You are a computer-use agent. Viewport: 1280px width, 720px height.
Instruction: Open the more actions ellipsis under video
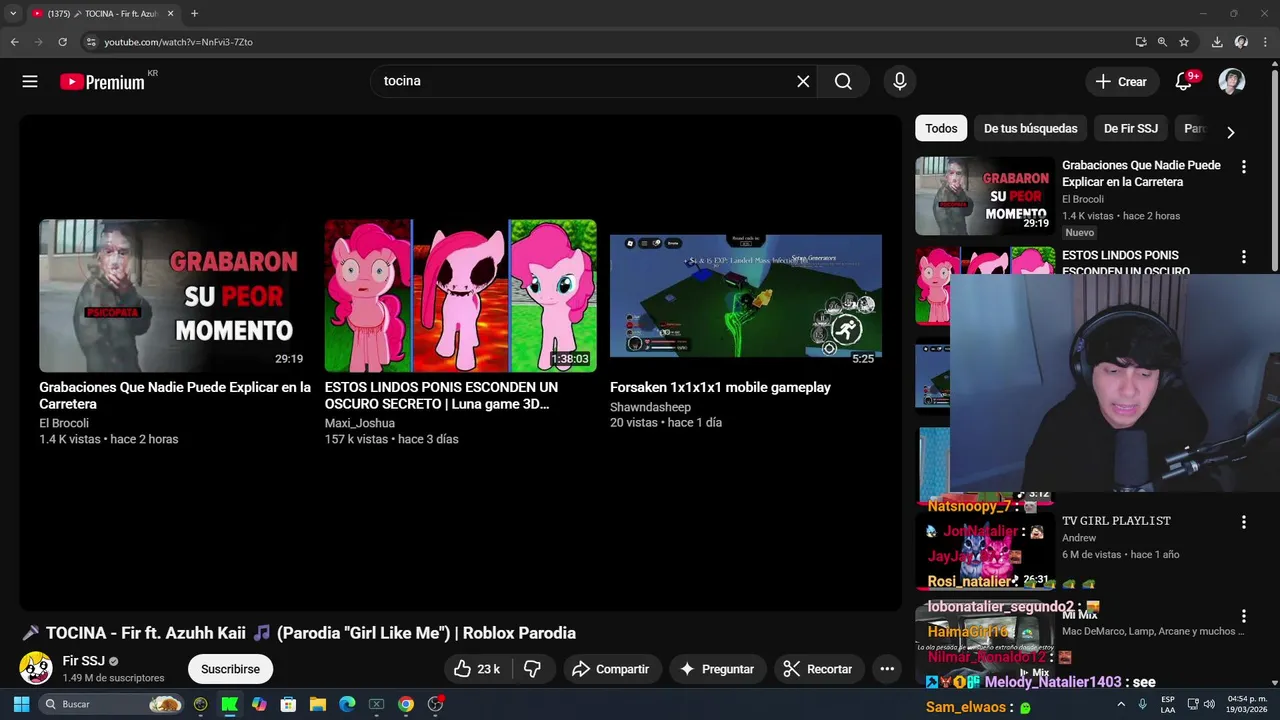(887, 669)
